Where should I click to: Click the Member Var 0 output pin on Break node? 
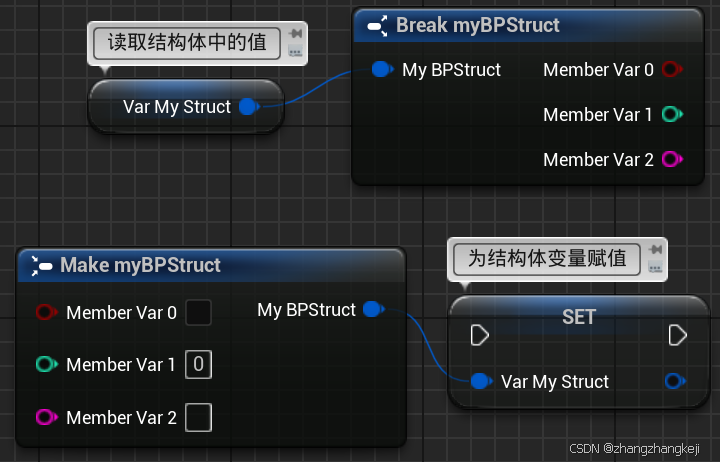click(x=672, y=69)
